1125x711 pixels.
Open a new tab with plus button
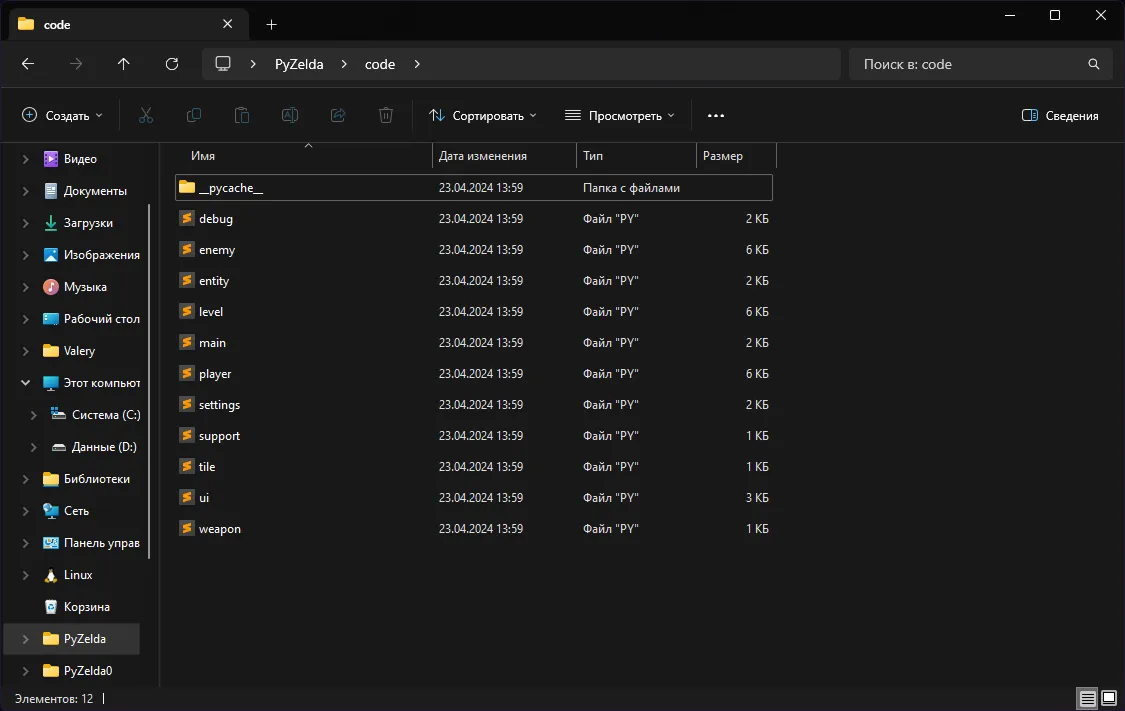click(271, 24)
